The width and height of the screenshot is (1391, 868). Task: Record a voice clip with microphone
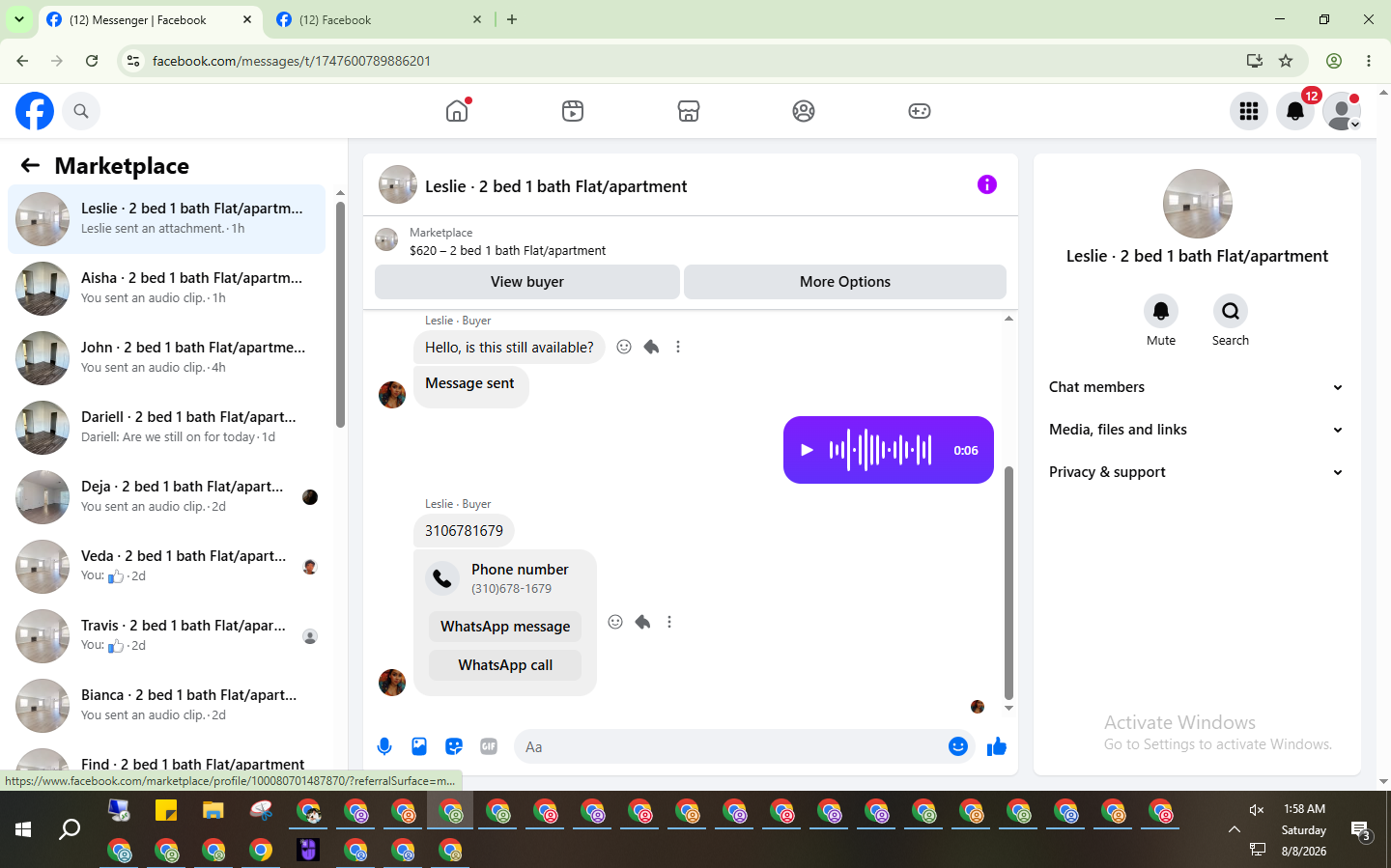(384, 746)
